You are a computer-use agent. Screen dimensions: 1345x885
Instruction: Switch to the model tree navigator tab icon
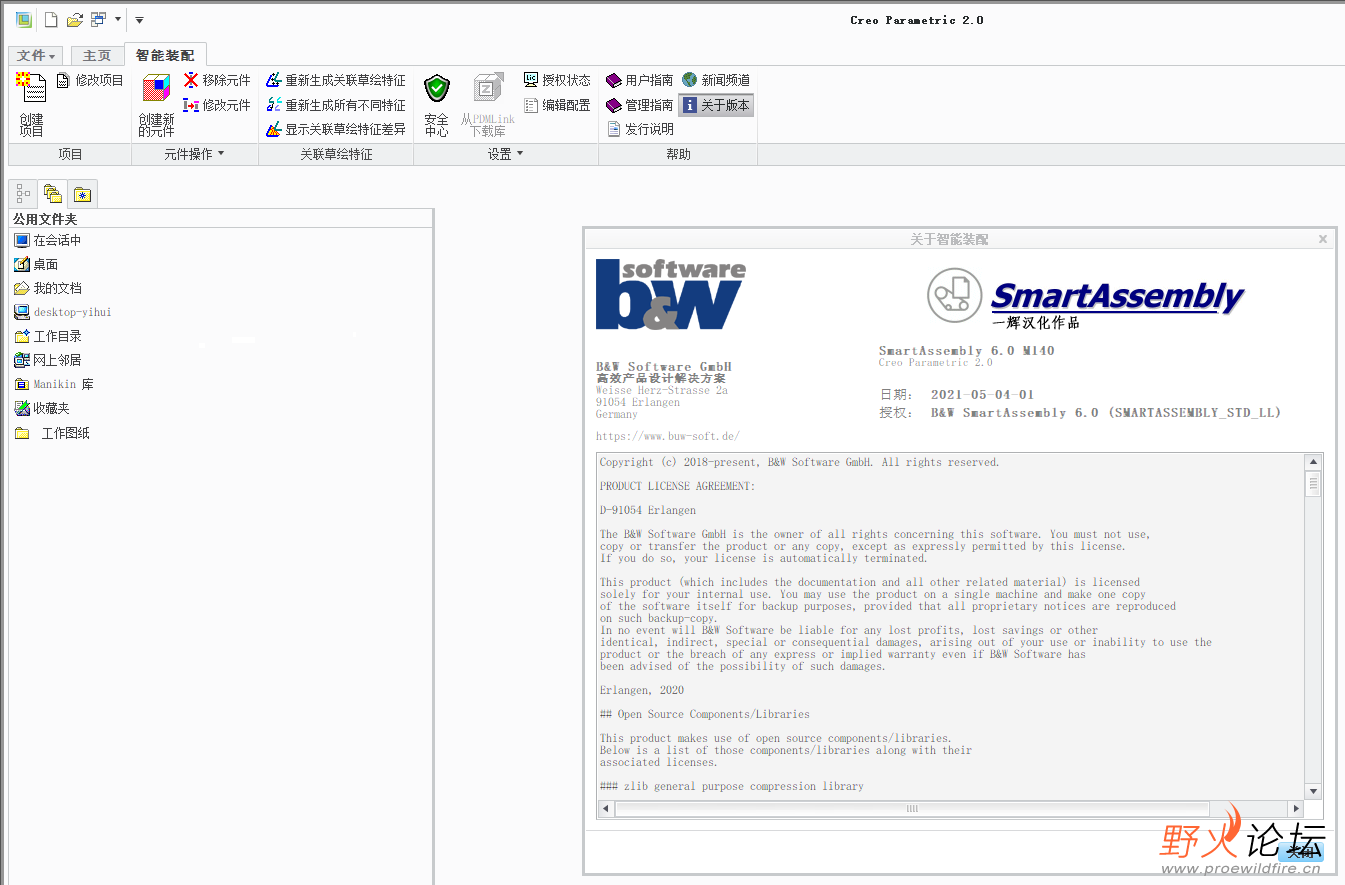click(x=23, y=193)
